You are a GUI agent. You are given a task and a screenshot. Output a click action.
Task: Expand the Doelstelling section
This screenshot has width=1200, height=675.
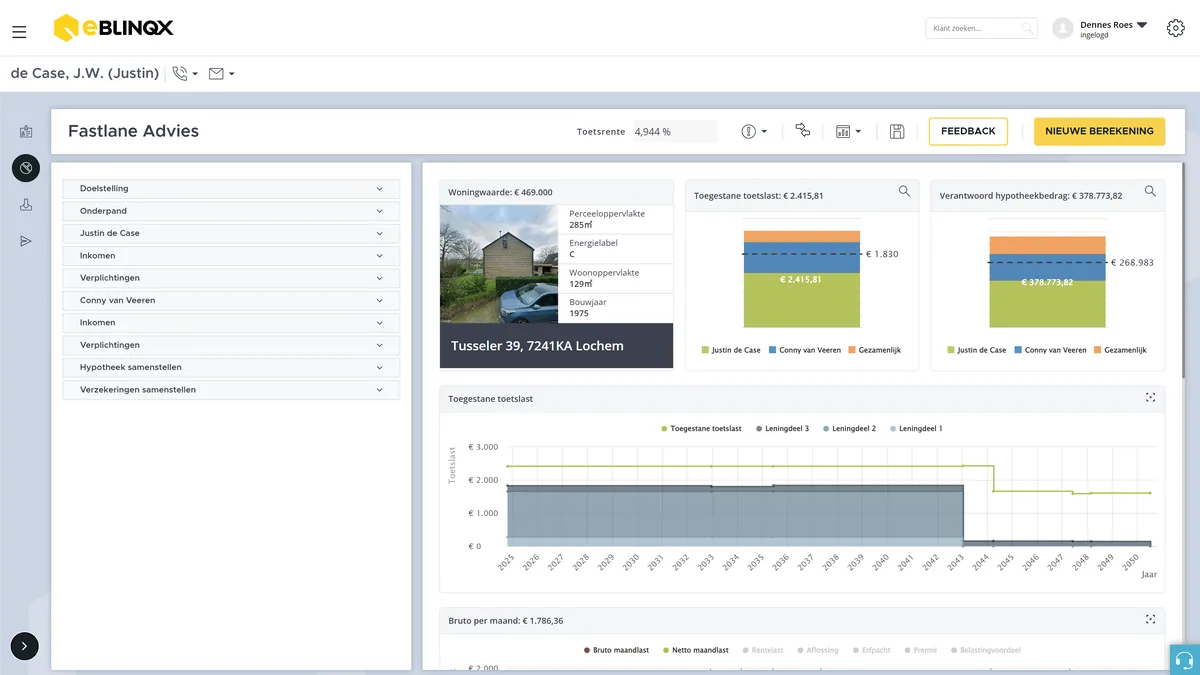tap(231, 189)
